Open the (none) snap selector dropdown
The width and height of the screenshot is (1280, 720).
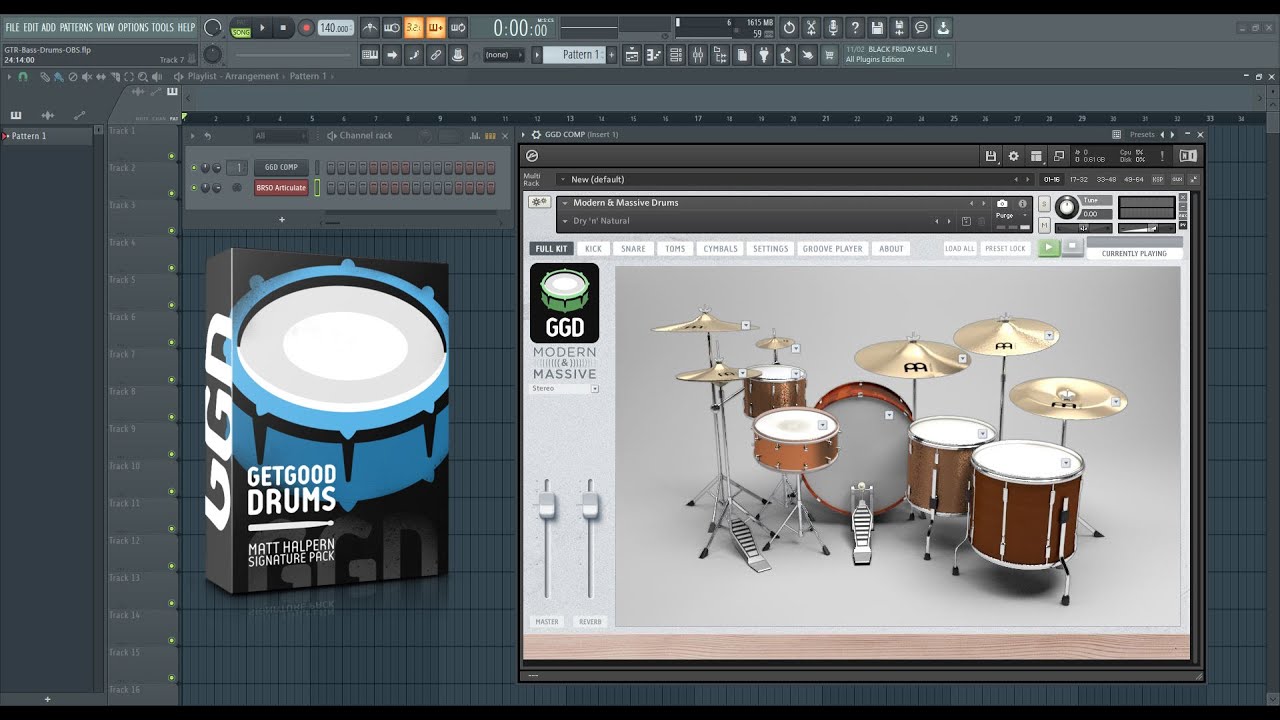click(x=504, y=55)
